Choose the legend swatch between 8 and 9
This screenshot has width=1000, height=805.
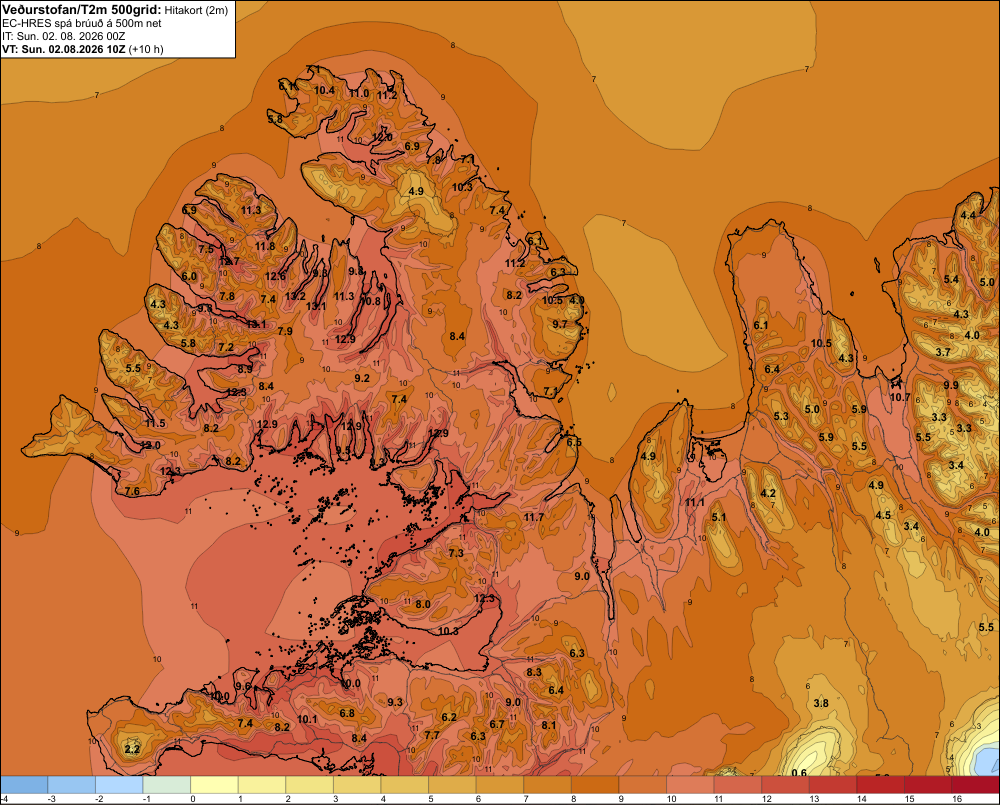pyautogui.click(x=596, y=785)
